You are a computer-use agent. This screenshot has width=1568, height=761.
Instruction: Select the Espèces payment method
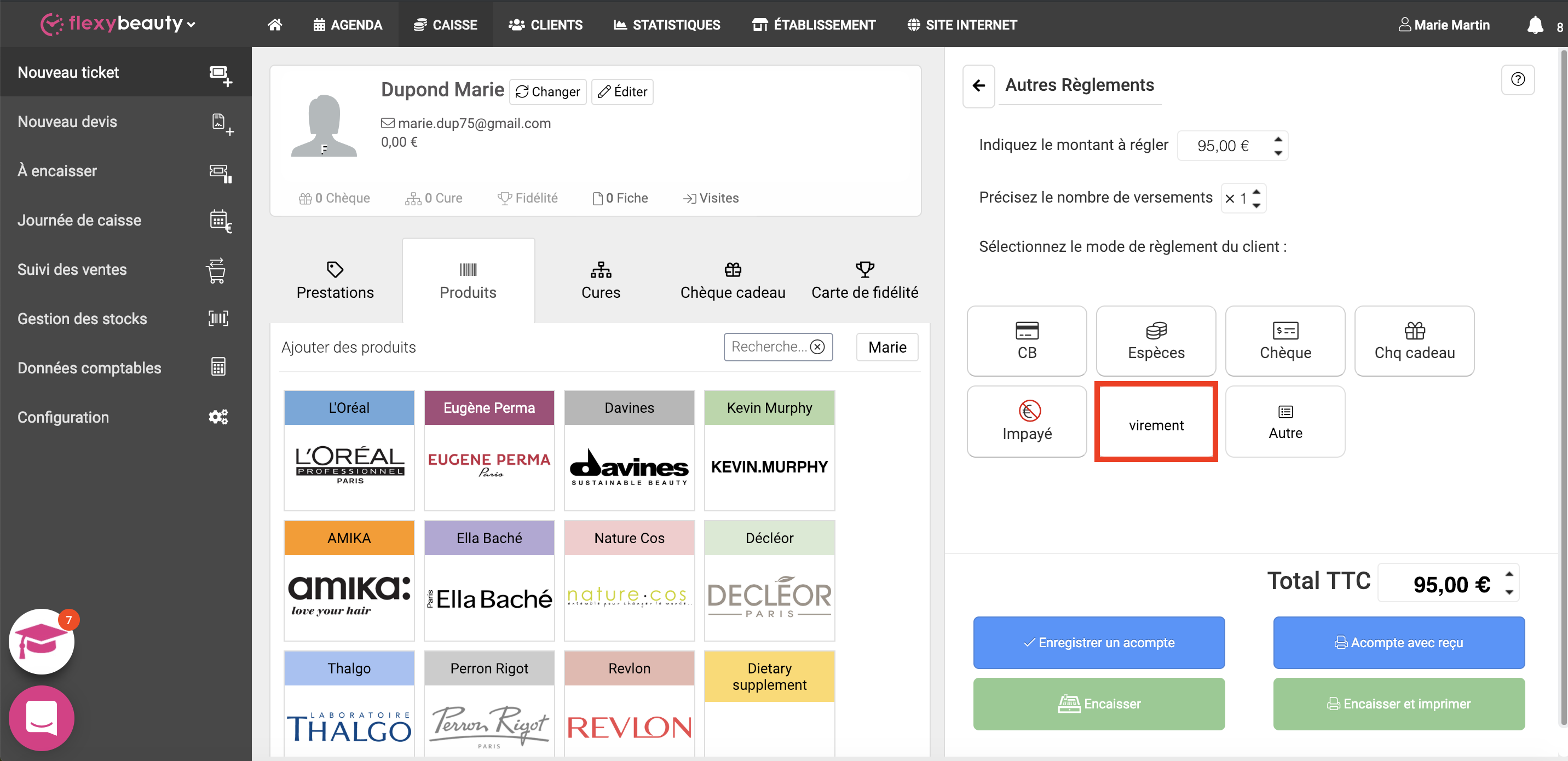tap(1155, 341)
